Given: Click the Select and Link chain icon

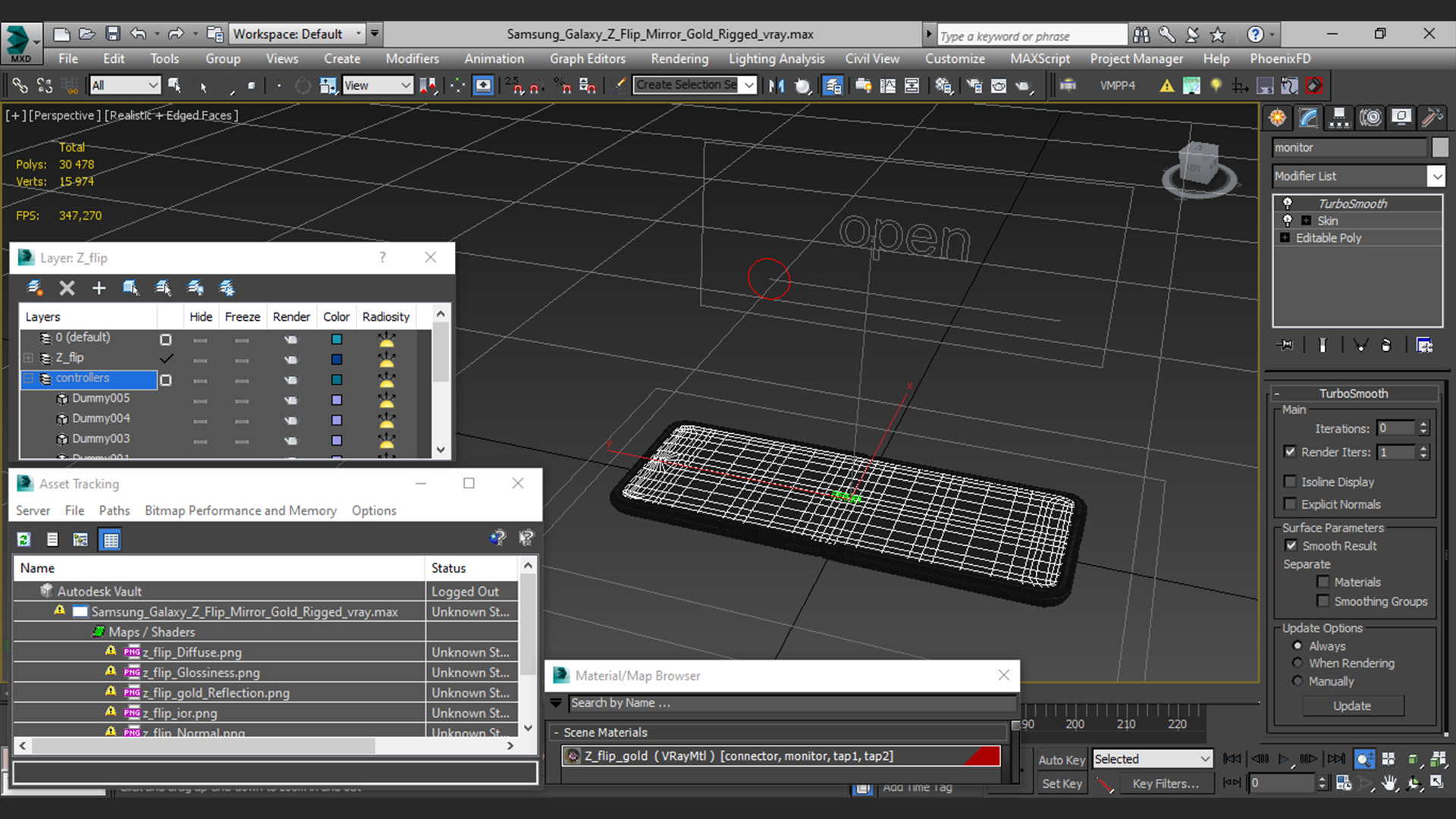Looking at the screenshot, I should click(x=20, y=86).
